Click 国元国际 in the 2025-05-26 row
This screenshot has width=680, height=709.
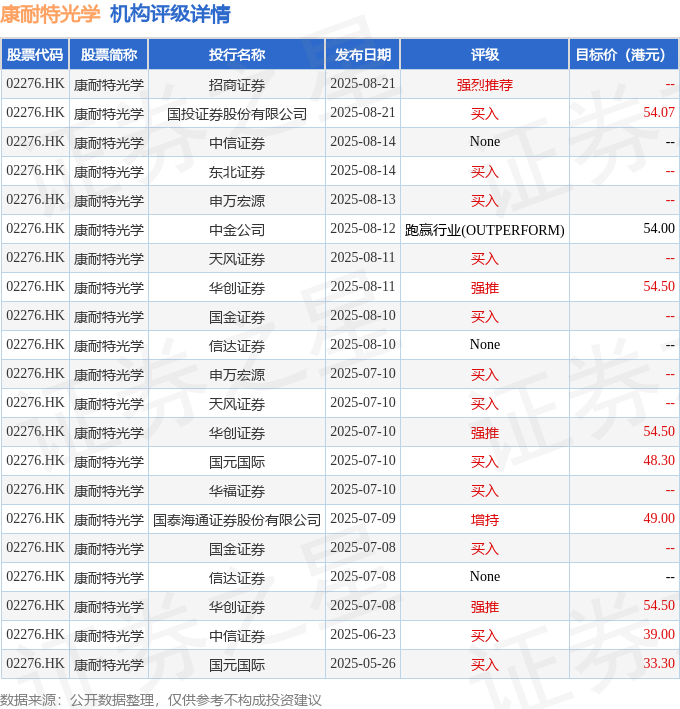click(x=236, y=665)
